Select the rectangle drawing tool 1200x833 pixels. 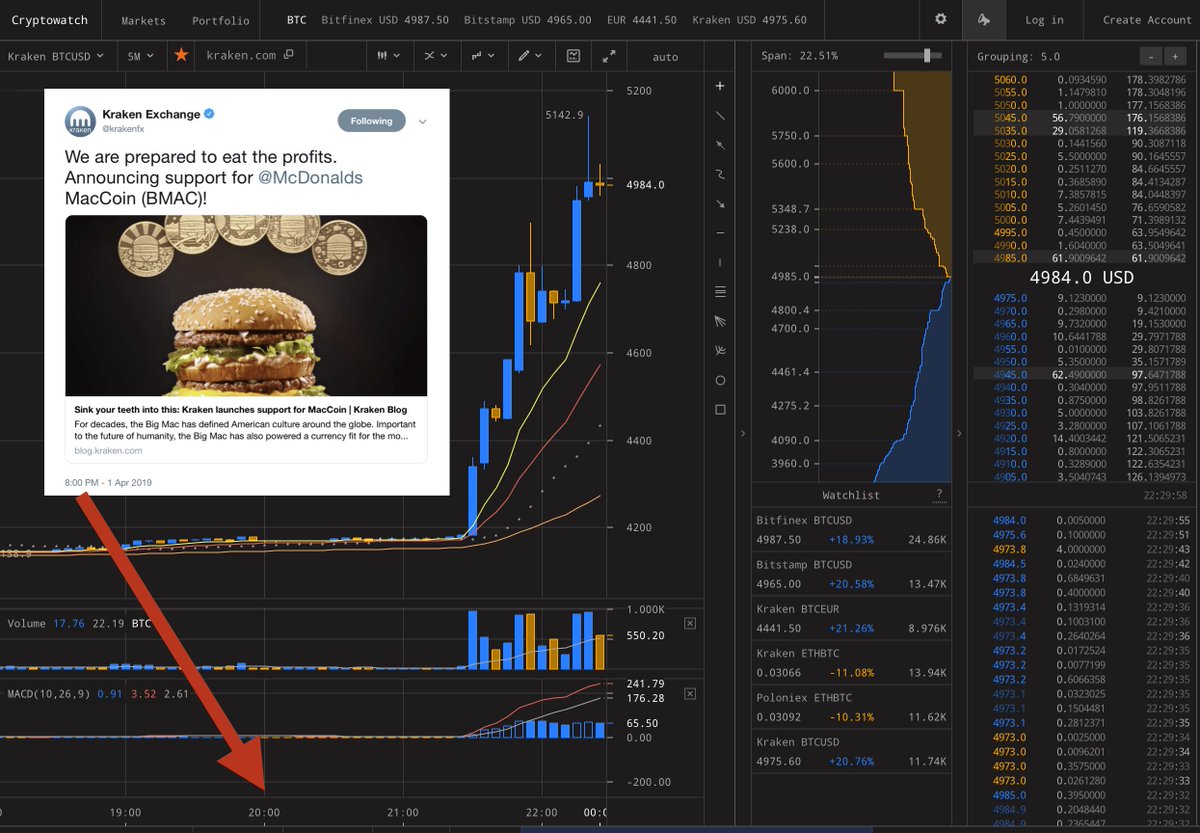pos(720,409)
